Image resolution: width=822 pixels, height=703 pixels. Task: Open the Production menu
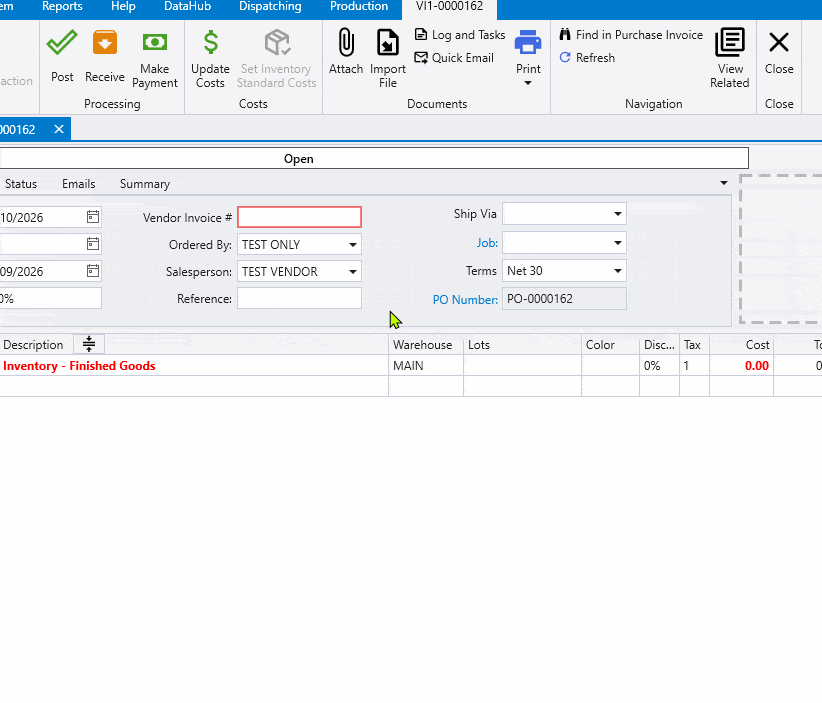[359, 6]
